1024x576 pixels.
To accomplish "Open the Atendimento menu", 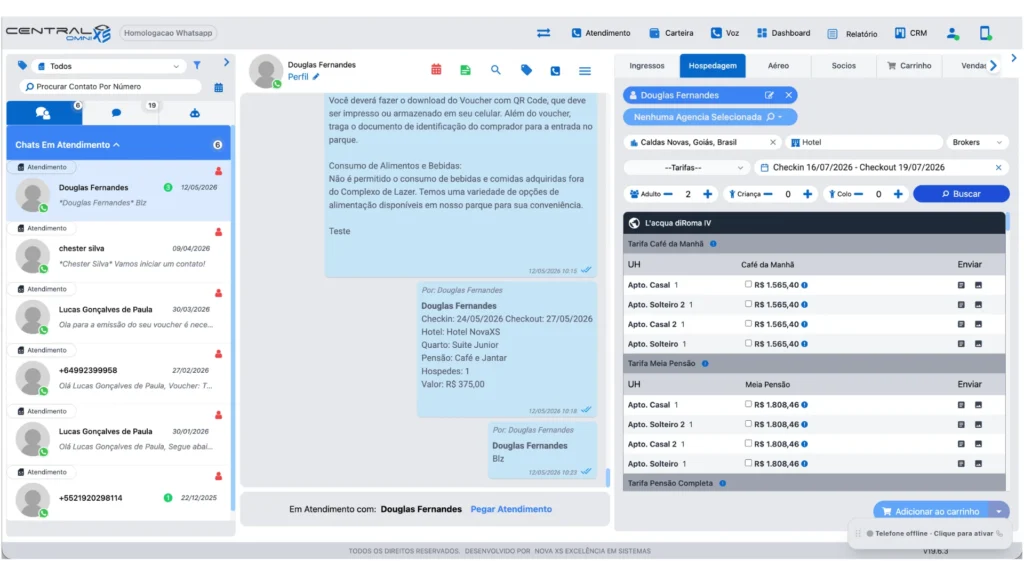I will [601, 33].
